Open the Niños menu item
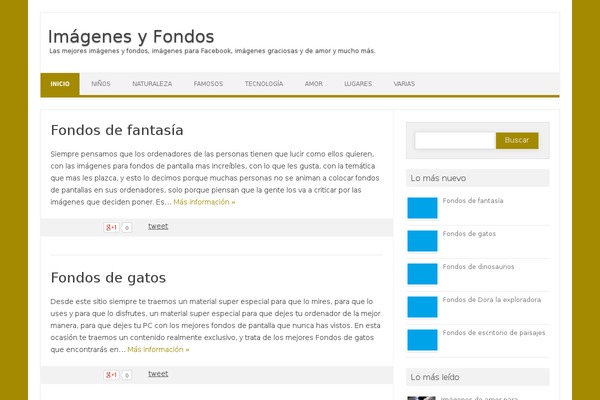Screen dimensions: 600x400 pyautogui.click(x=101, y=84)
